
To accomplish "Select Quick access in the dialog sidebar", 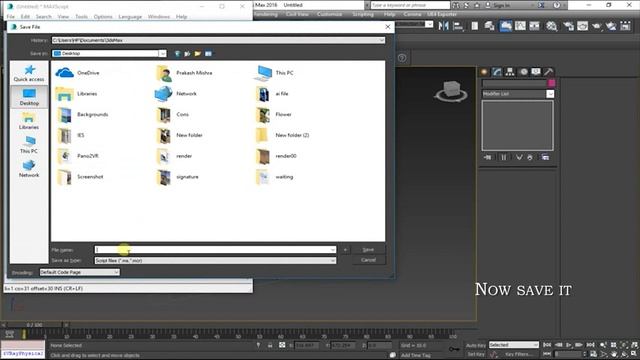I will [x=29, y=73].
